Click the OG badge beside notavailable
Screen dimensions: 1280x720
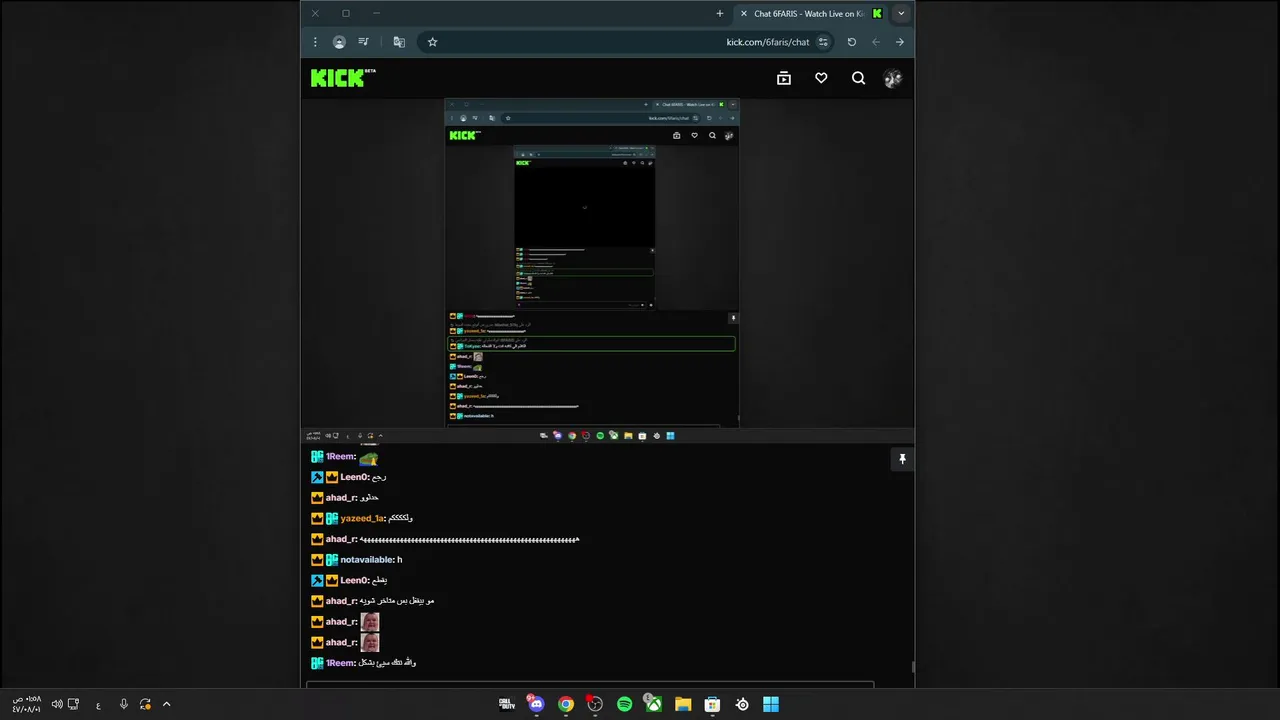click(x=332, y=560)
